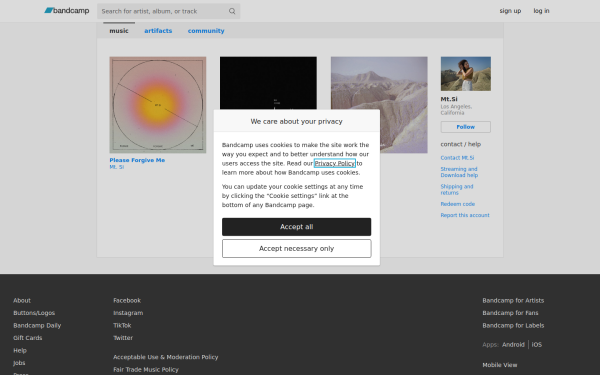The width and height of the screenshot is (600, 375).
Task: Open the black album cover thumbnail
Action: [x=268, y=83]
